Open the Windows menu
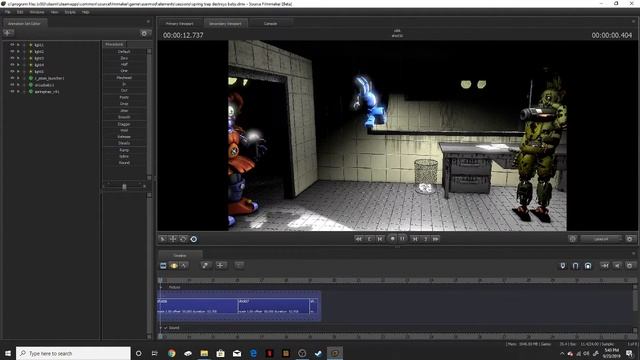 (x=37, y=12)
